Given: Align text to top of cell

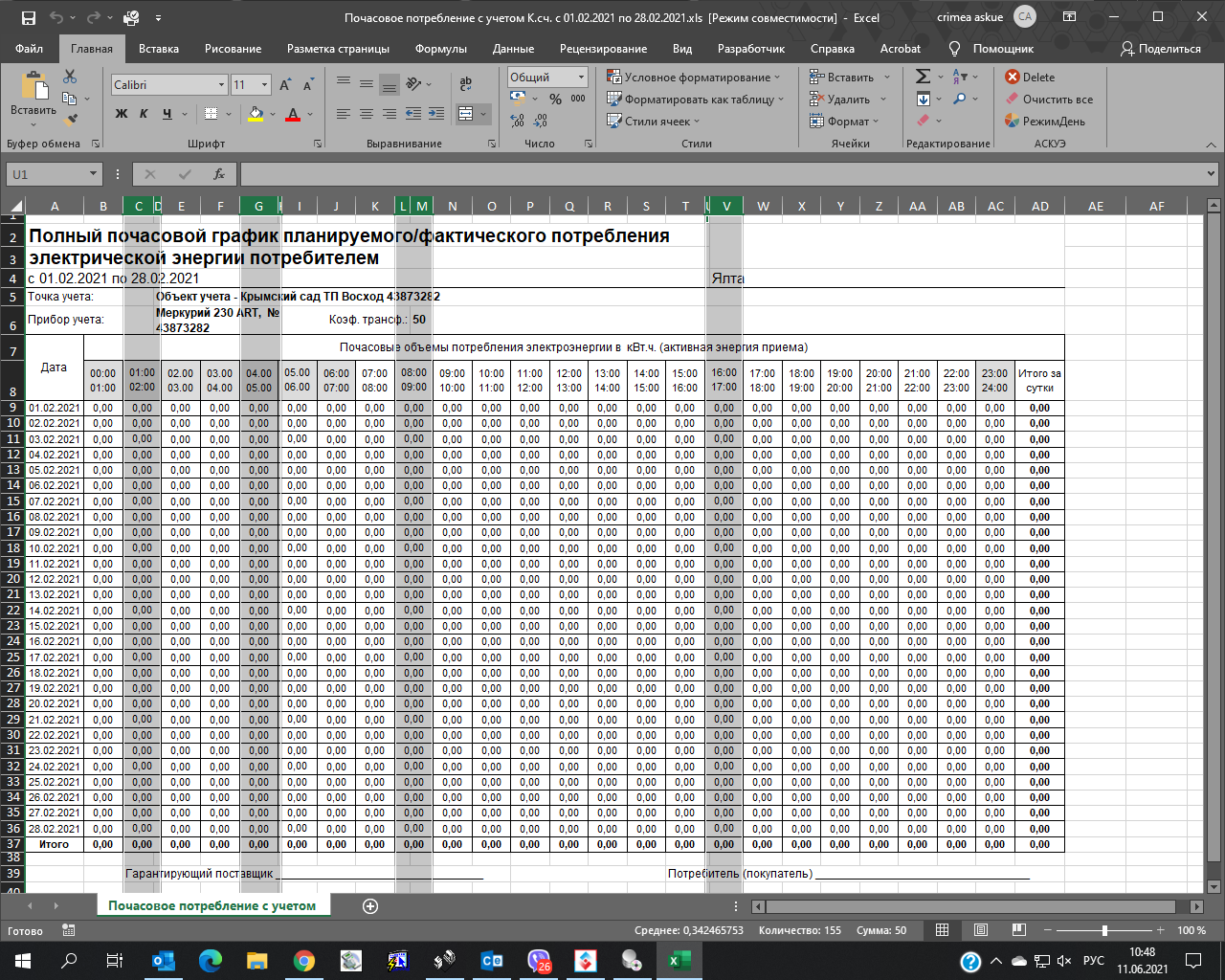Looking at the screenshot, I should pyautogui.click(x=344, y=84).
